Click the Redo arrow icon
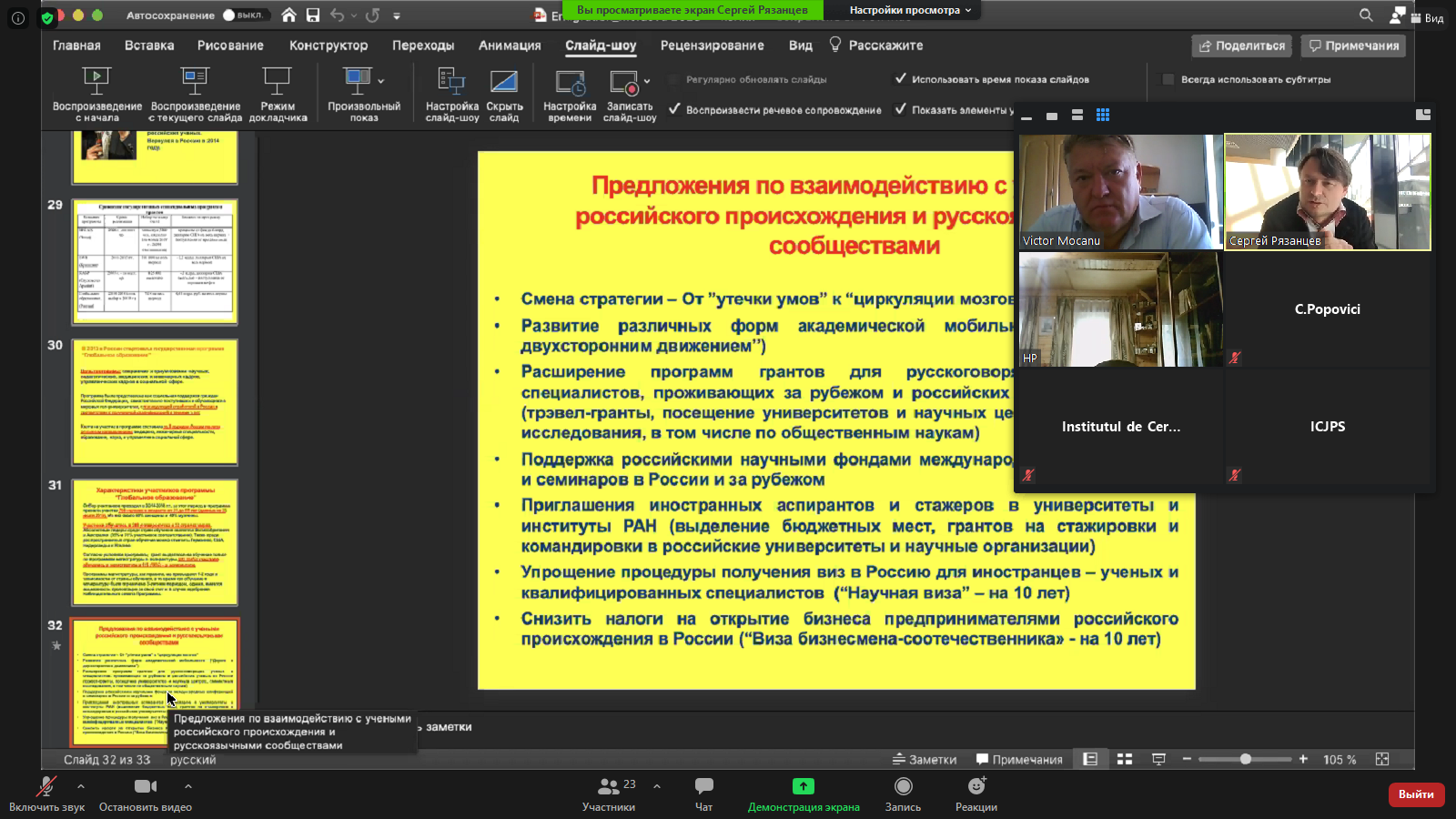 (372, 15)
